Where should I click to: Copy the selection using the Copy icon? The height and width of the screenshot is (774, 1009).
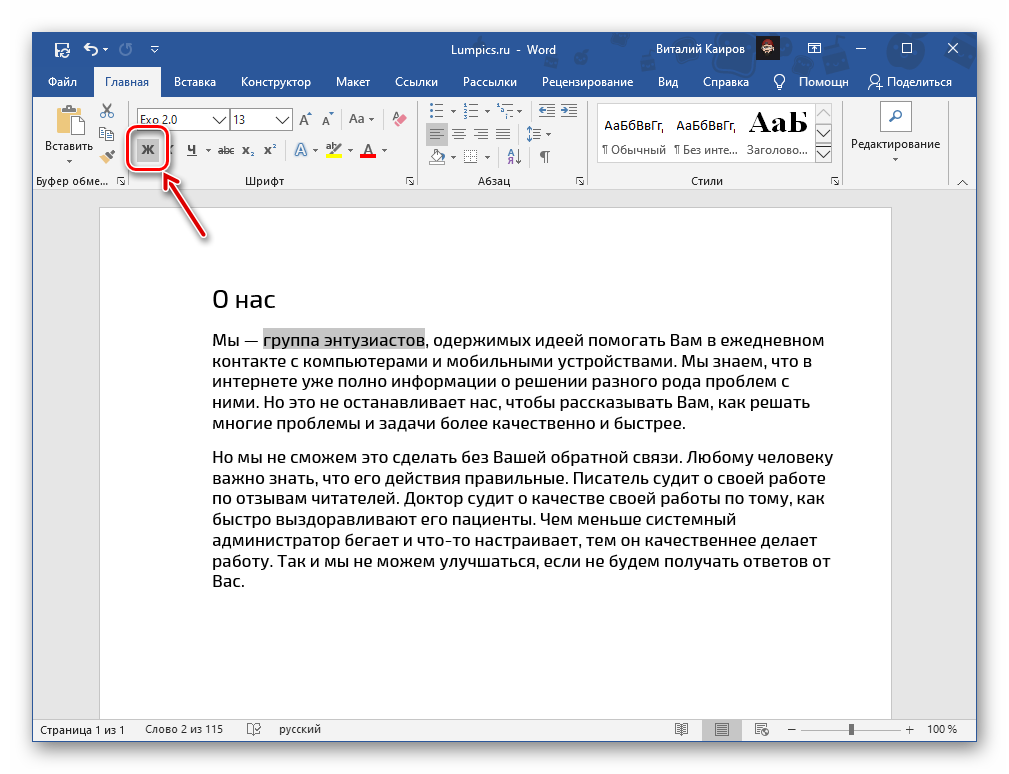(107, 134)
